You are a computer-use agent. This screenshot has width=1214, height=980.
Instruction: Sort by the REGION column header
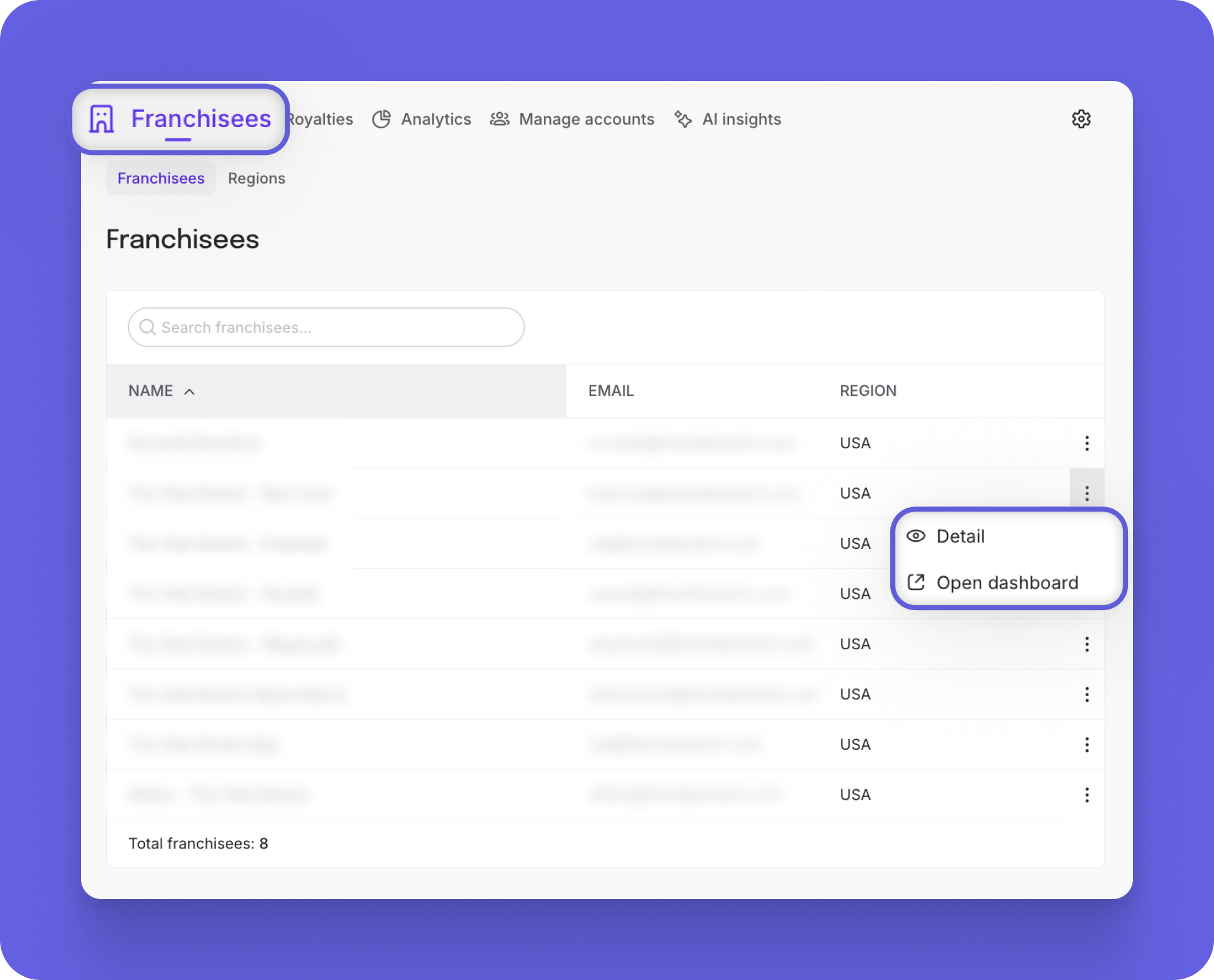tap(868, 391)
